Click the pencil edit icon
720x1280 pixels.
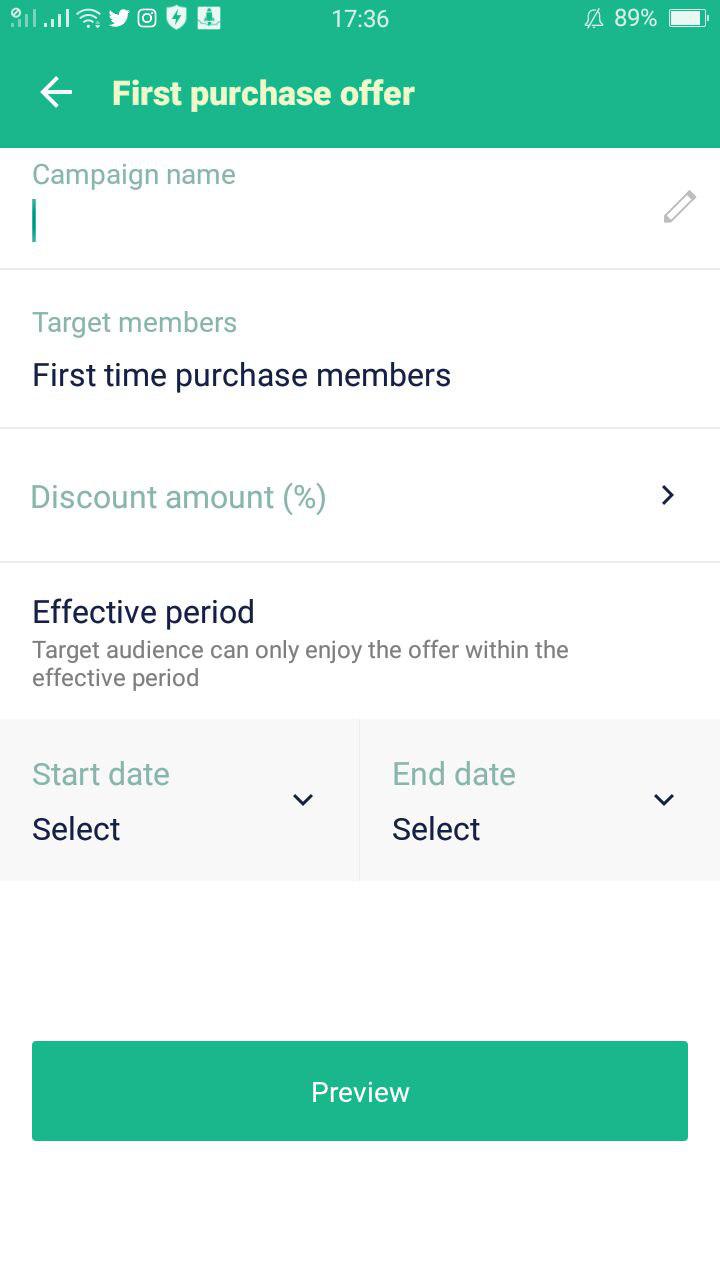(x=679, y=207)
